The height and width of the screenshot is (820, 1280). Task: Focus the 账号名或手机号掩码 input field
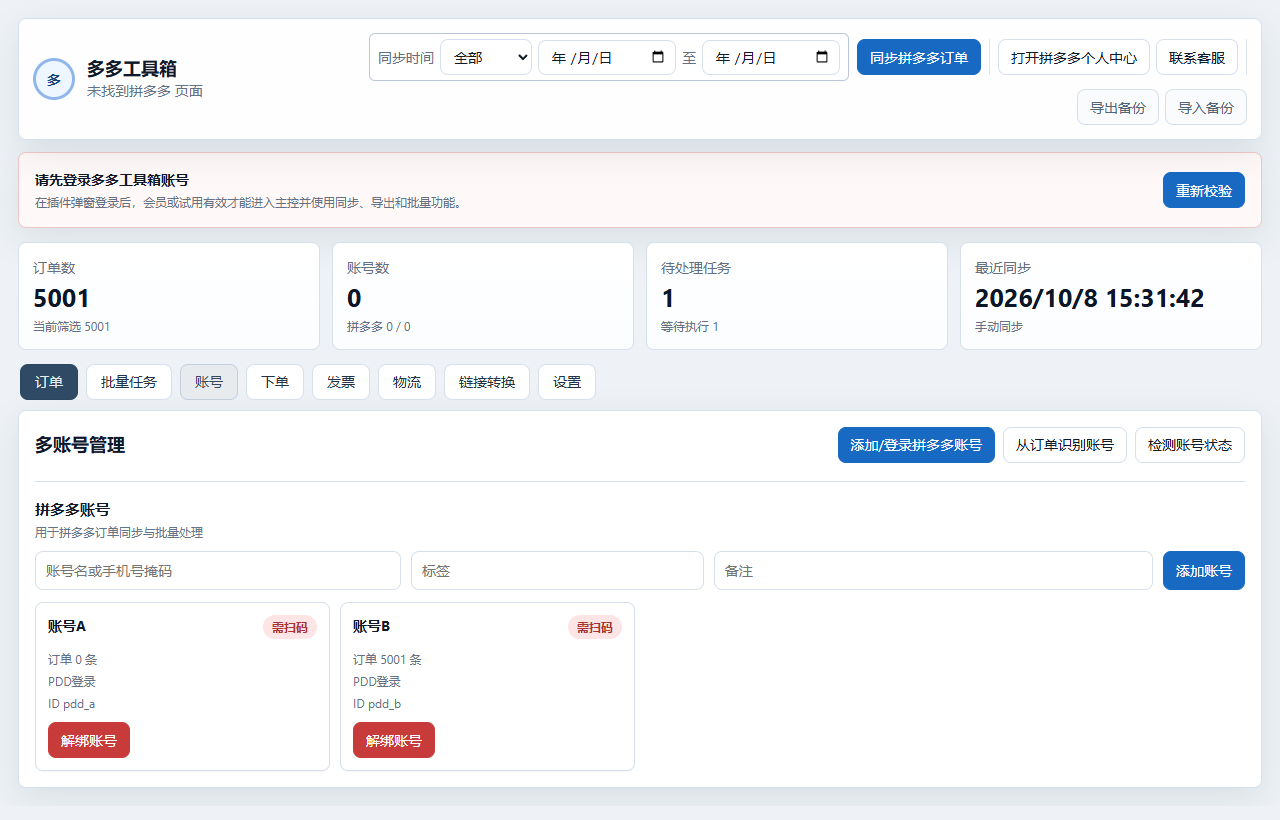point(218,571)
